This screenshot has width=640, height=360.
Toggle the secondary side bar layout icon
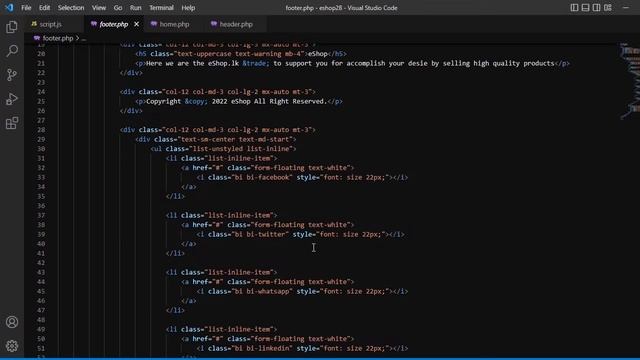click(x=596, y=8)
